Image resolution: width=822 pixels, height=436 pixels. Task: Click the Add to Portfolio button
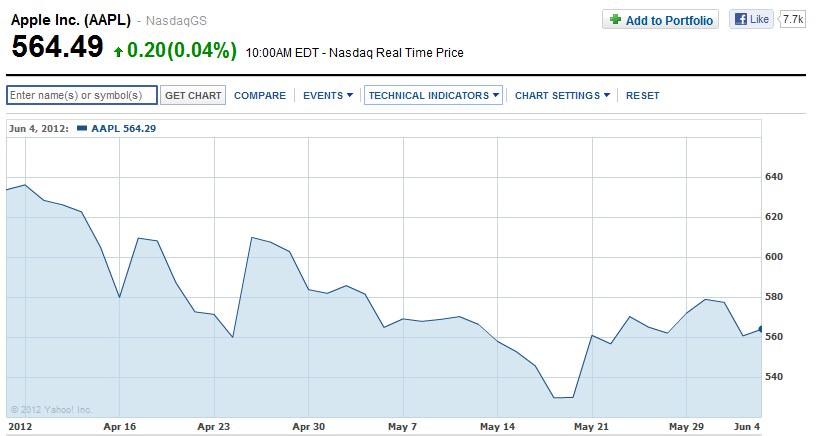(660, 20)
